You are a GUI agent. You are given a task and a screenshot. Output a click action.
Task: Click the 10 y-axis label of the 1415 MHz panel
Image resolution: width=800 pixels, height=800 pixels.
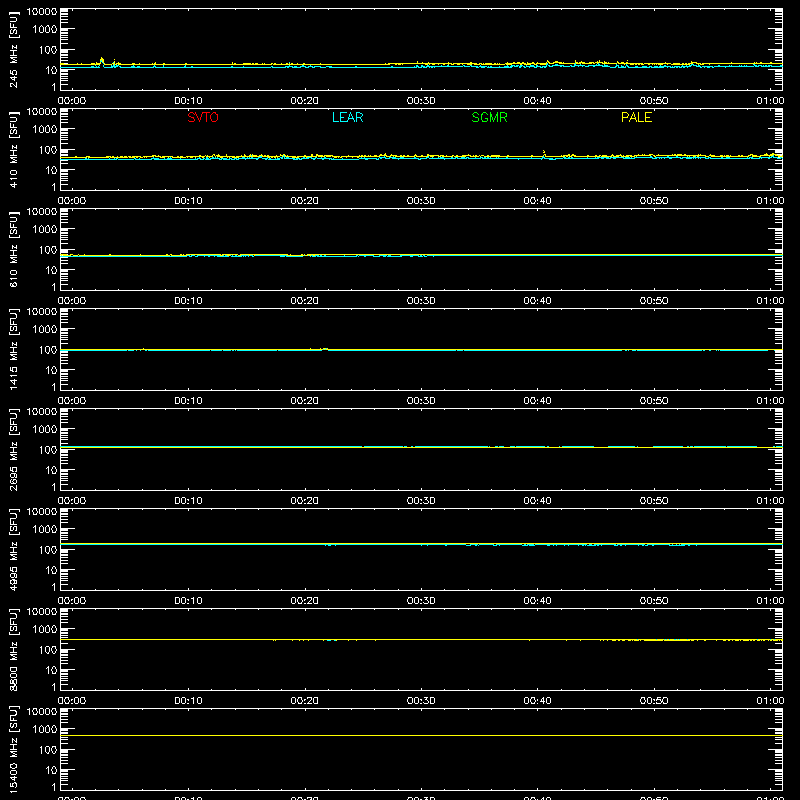click(51, 370)
